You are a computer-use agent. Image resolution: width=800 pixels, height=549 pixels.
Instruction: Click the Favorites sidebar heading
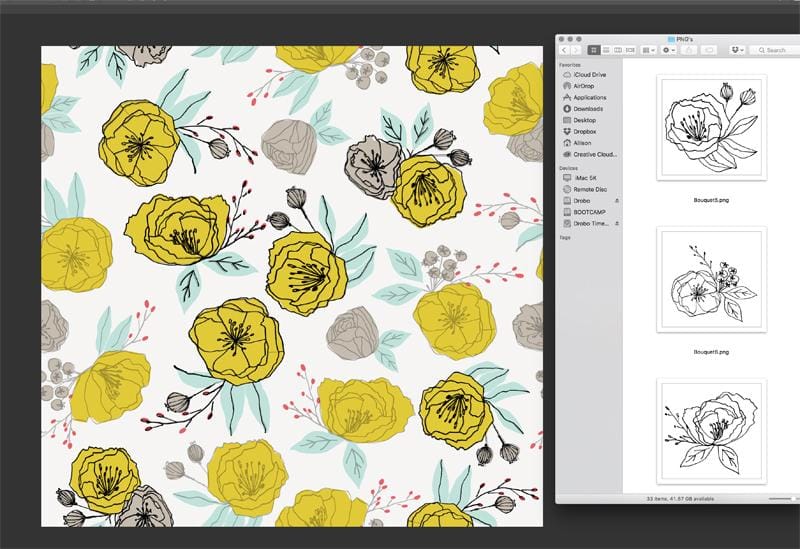[x=570, y=65]
